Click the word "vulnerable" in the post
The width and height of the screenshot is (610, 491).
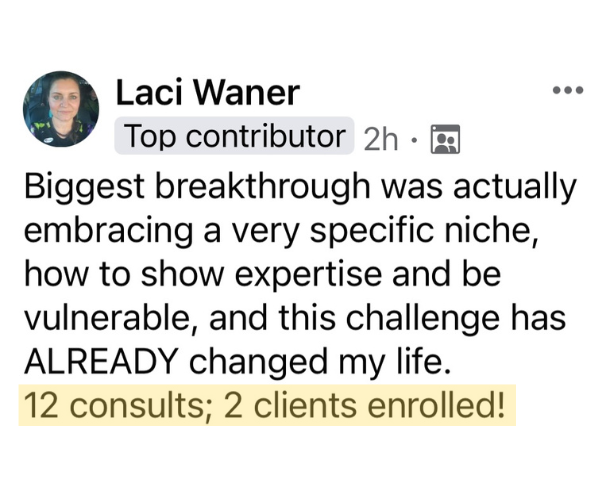[113, 317]
